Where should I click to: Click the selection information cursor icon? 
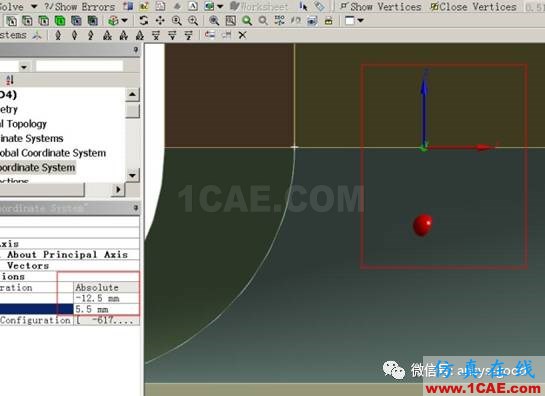[x=303, y=6]
